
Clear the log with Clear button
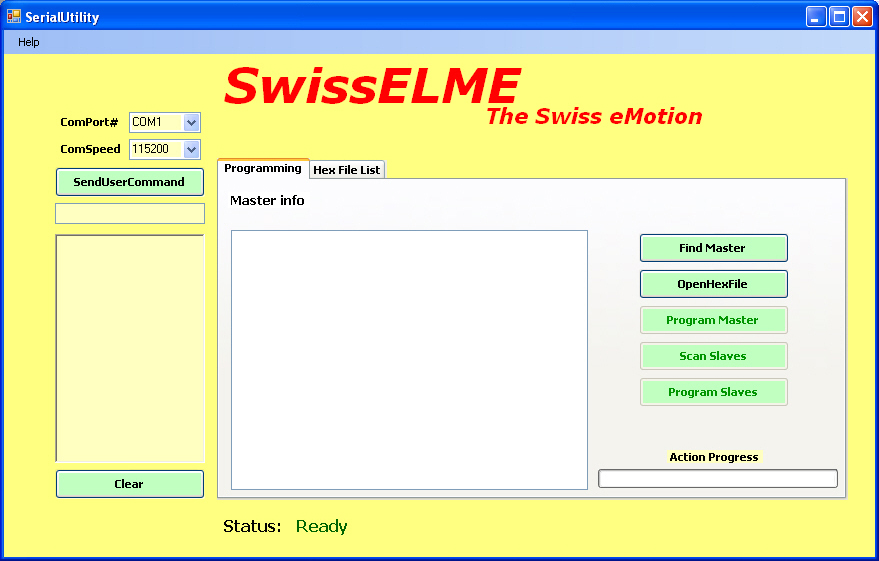129,484
